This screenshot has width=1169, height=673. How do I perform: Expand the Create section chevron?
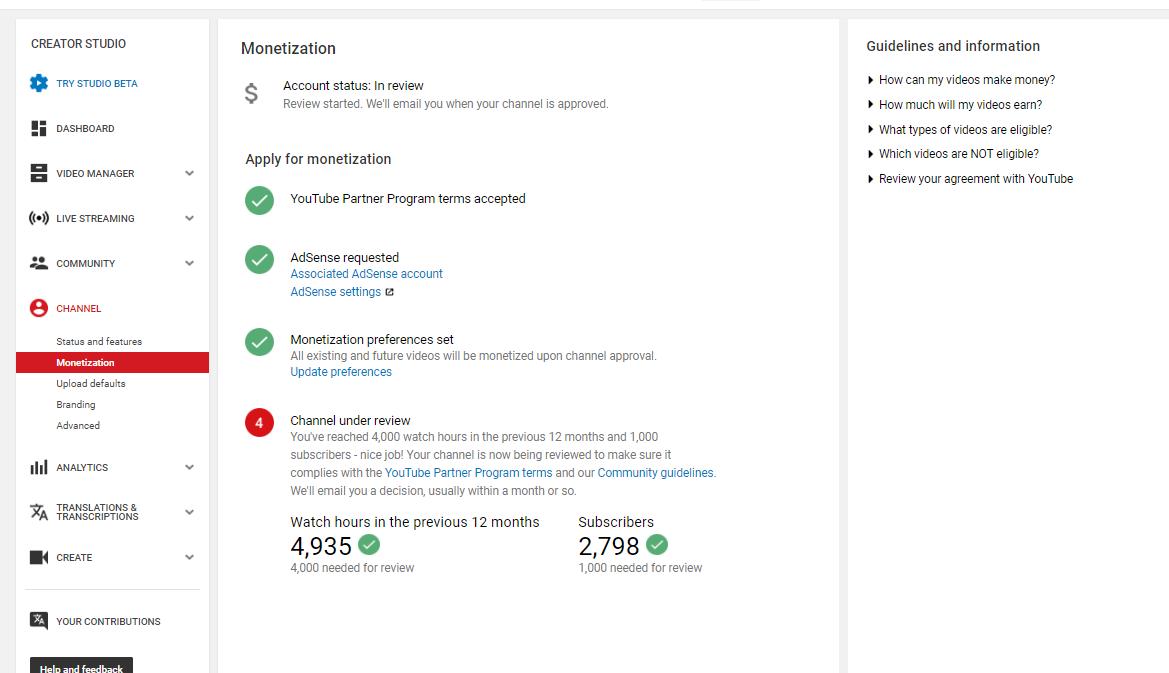point(189,557)
